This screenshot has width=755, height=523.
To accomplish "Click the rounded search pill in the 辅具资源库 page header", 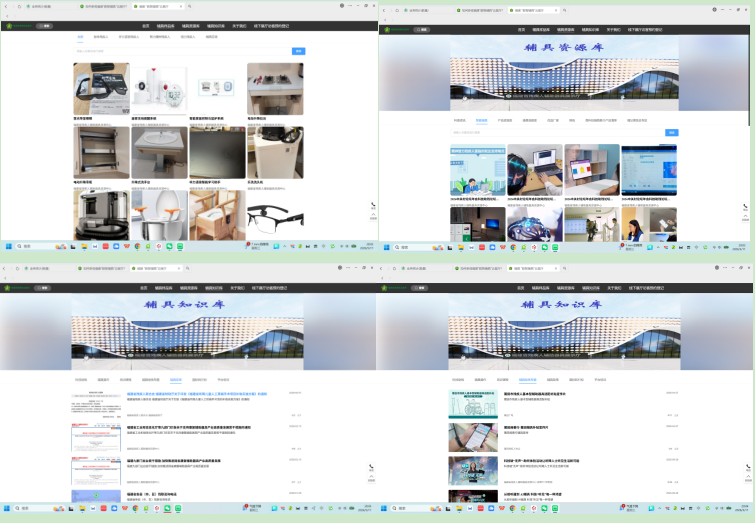I will [x=421, y=30].
